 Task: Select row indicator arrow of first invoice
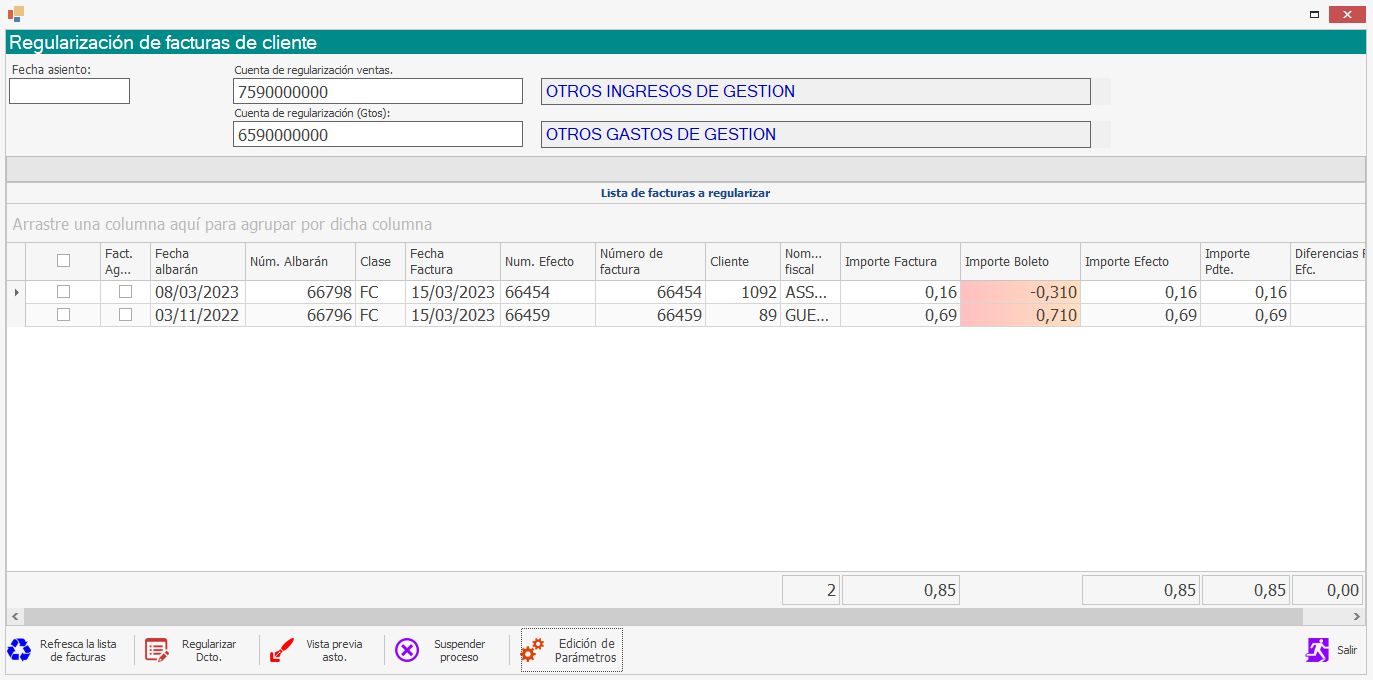(15, 292)
